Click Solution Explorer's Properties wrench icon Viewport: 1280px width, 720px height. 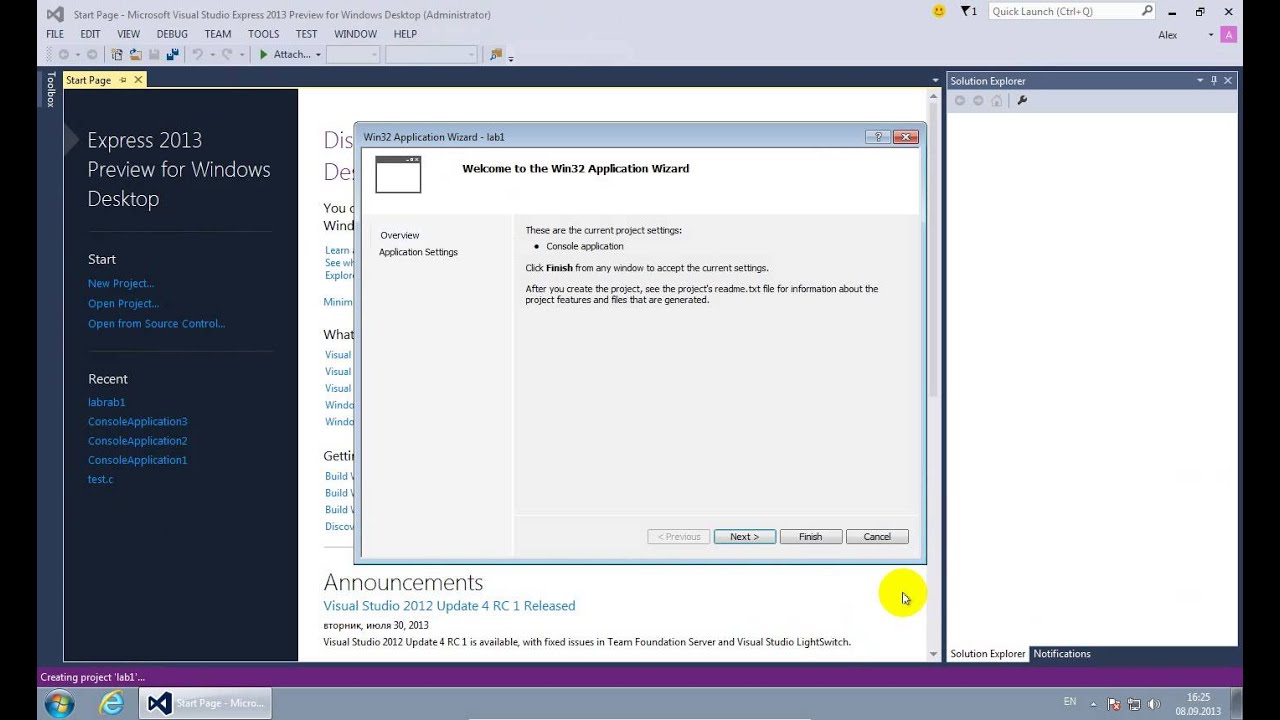1022,100
